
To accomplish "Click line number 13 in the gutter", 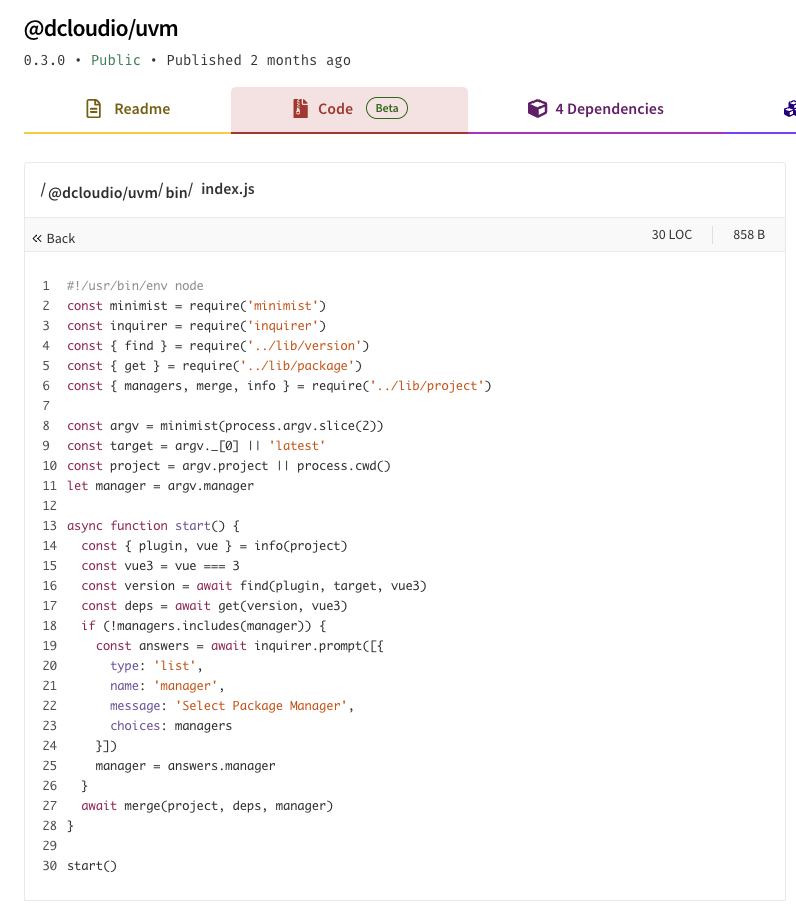I will pyautogui.click(x=49, y=526).
